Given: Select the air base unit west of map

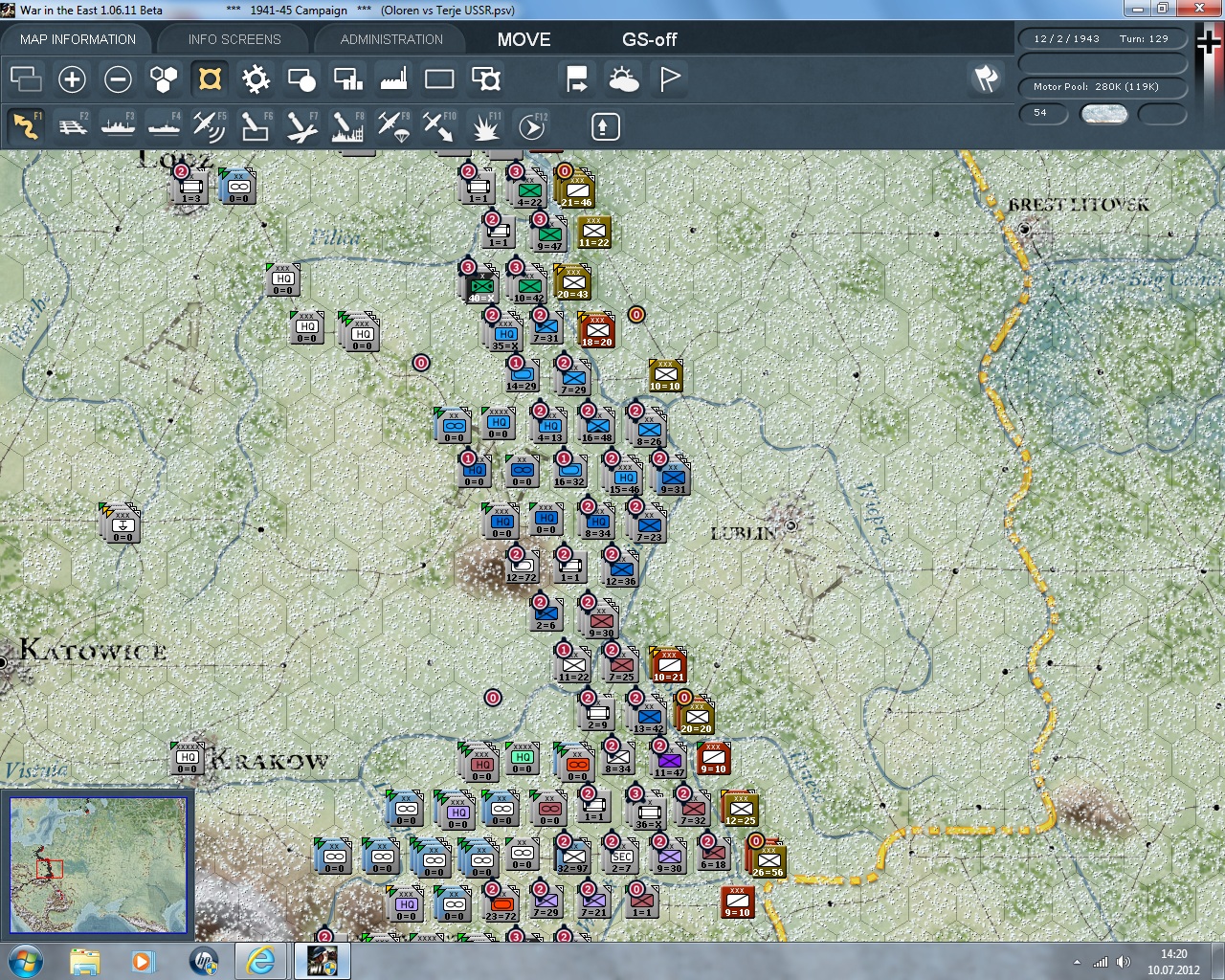Looking at the screenshot, I should pyautogui.click(x=122, y=525).
